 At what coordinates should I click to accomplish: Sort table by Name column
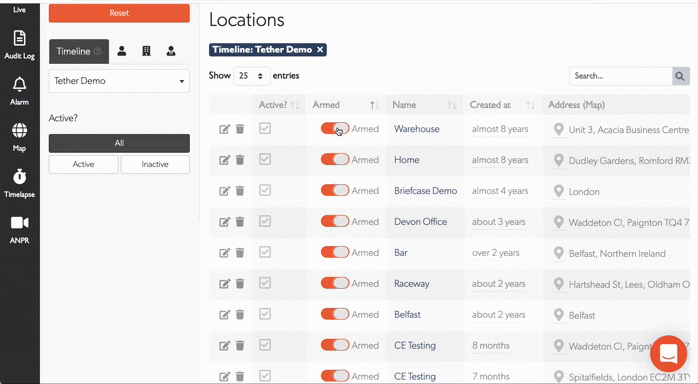point(424,105)
